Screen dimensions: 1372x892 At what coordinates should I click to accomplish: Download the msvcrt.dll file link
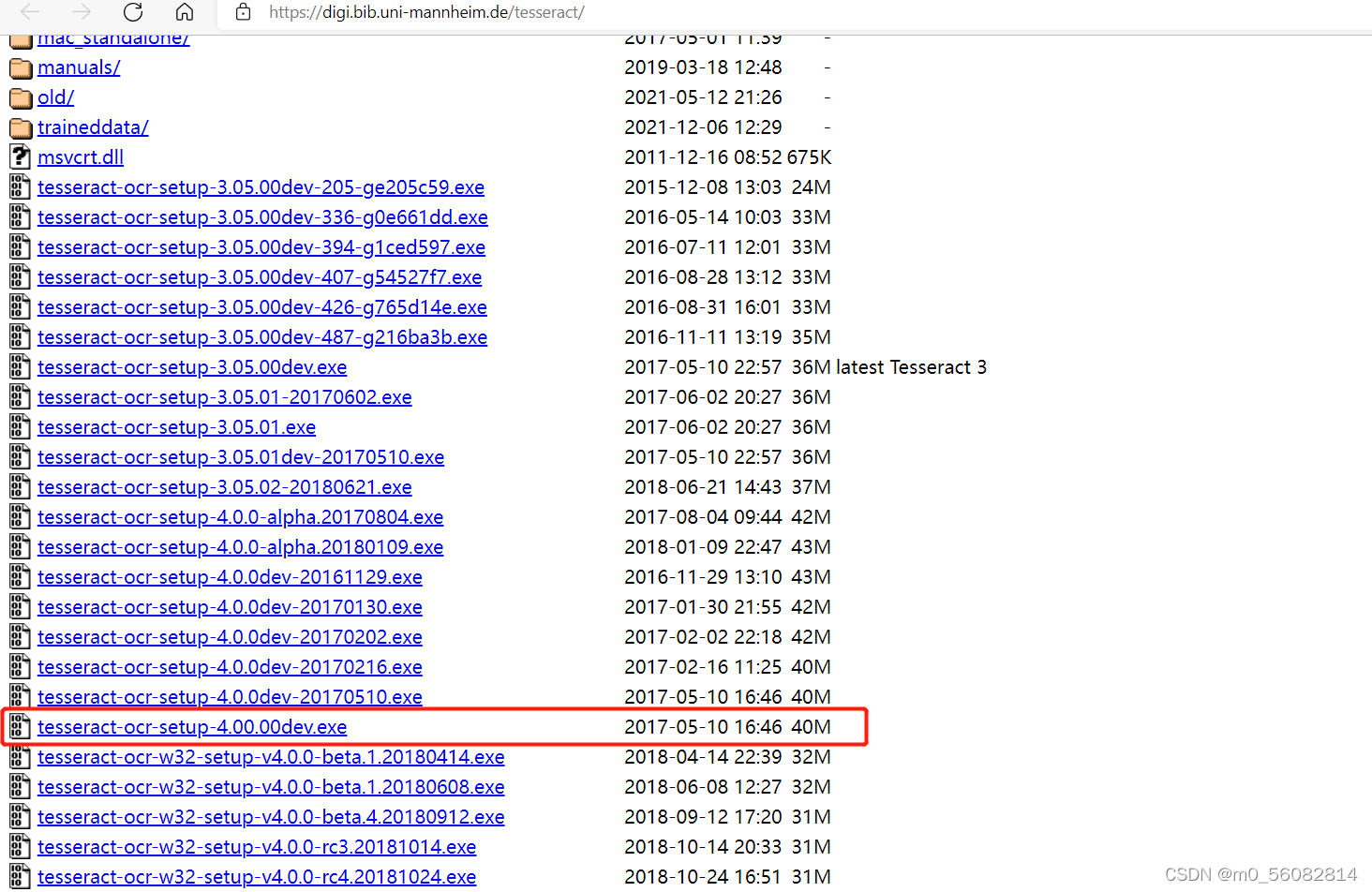pyautogui.click(x=81, y=157)
